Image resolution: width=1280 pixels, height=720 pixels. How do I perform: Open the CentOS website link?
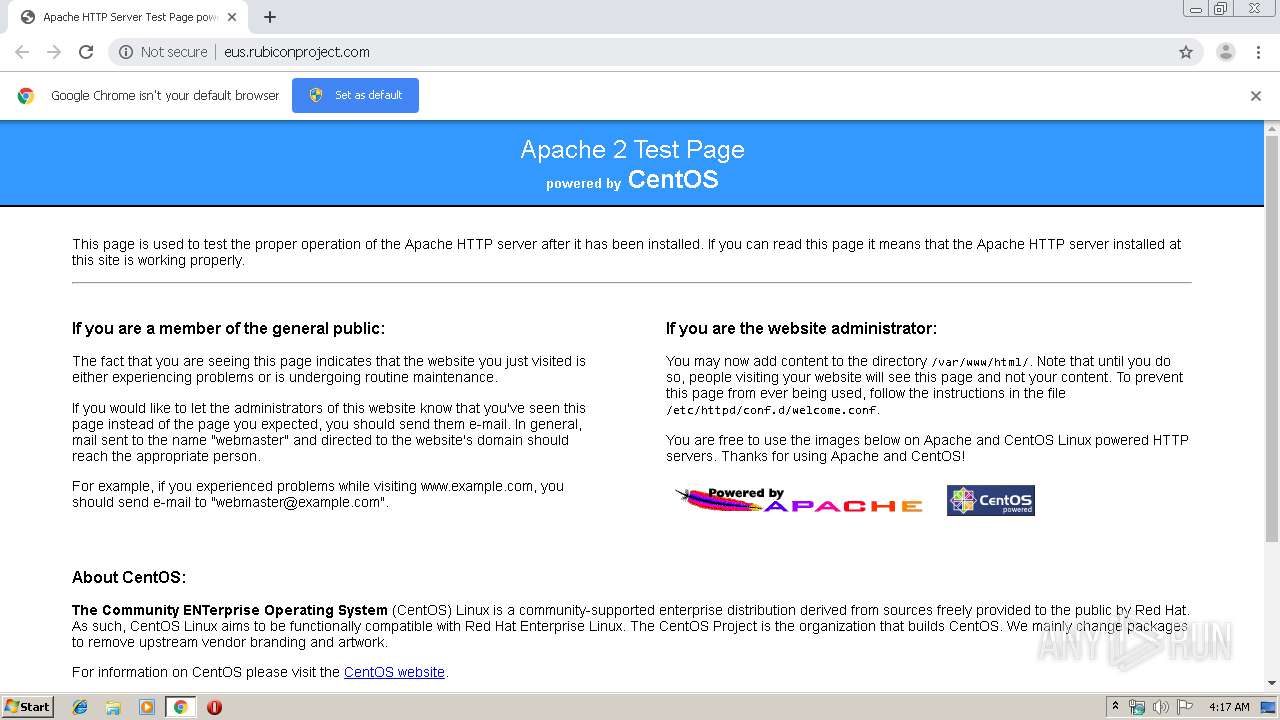click(394, 672)
